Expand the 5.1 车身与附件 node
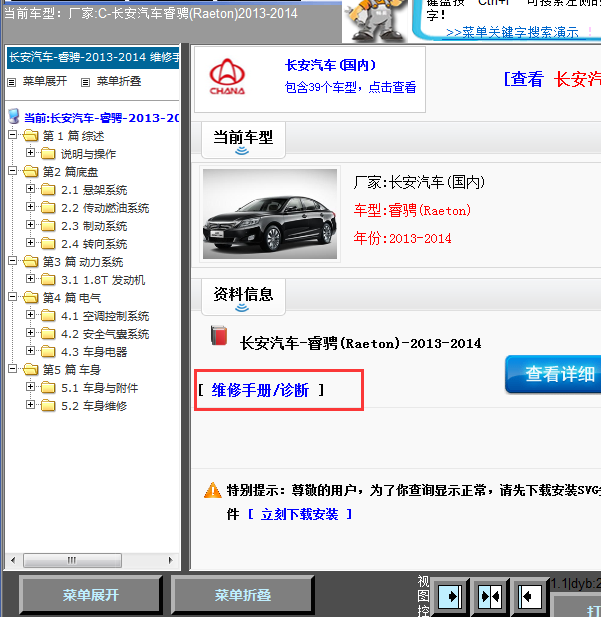Screen dimensions: 601x617 [x=30, y=386]
